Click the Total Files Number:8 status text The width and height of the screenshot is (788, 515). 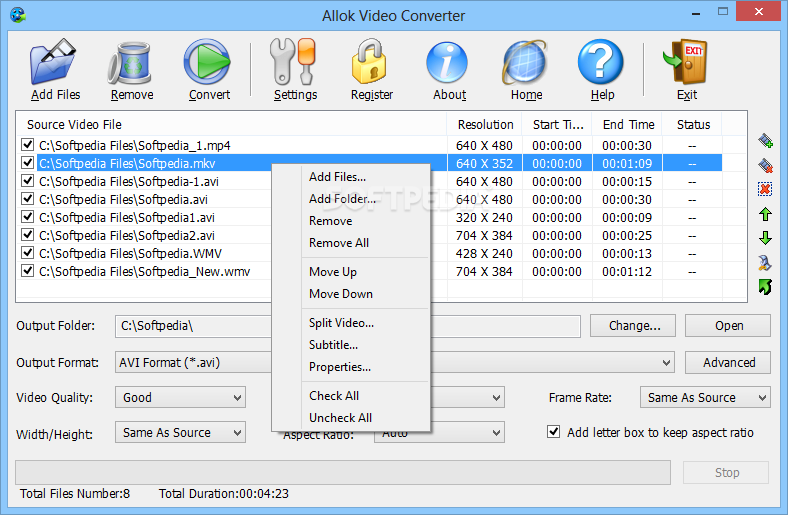(75, 494)
